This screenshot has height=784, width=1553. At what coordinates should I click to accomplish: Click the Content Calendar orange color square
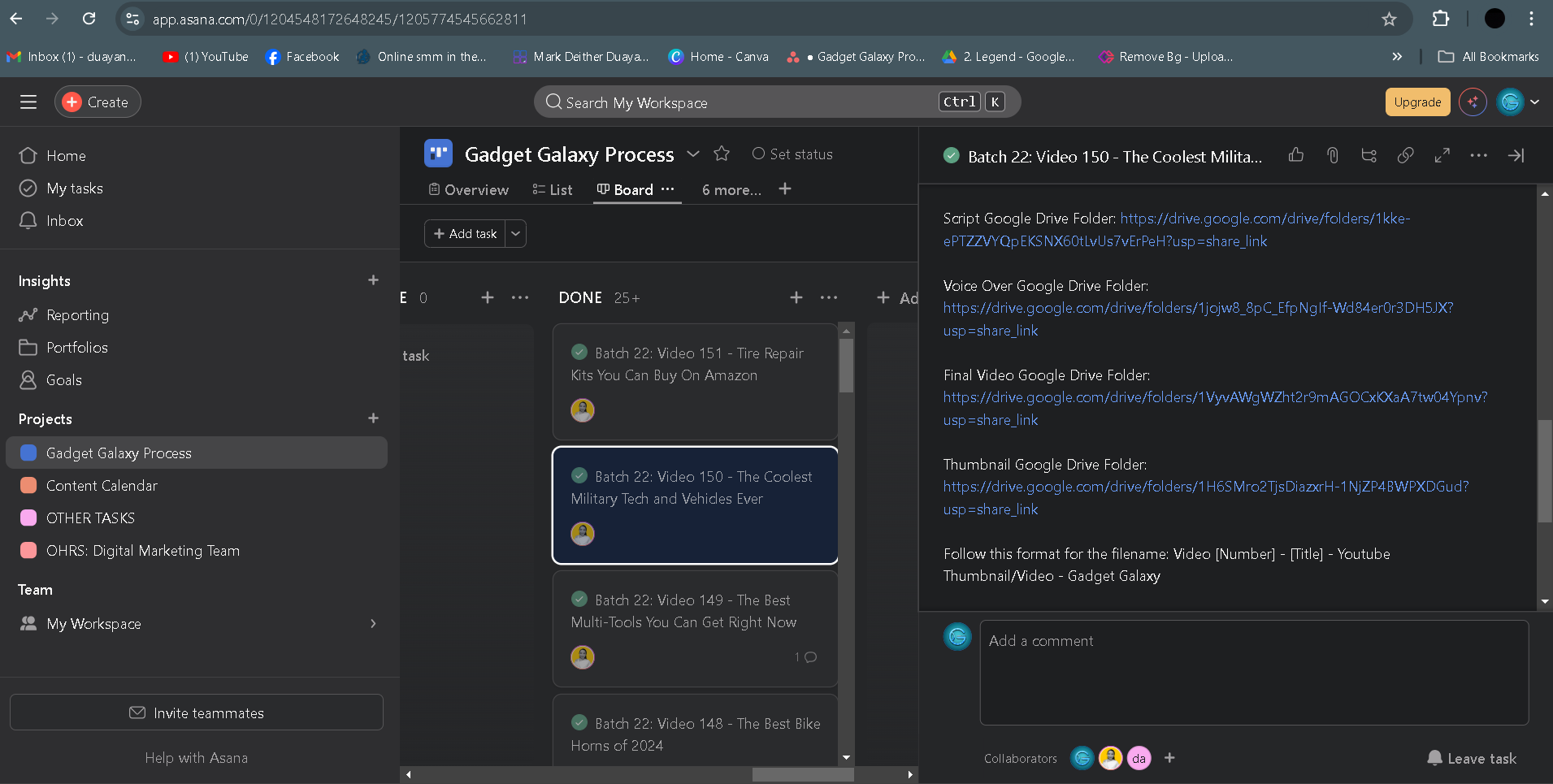pyautogui.click(x=28, y=486)
